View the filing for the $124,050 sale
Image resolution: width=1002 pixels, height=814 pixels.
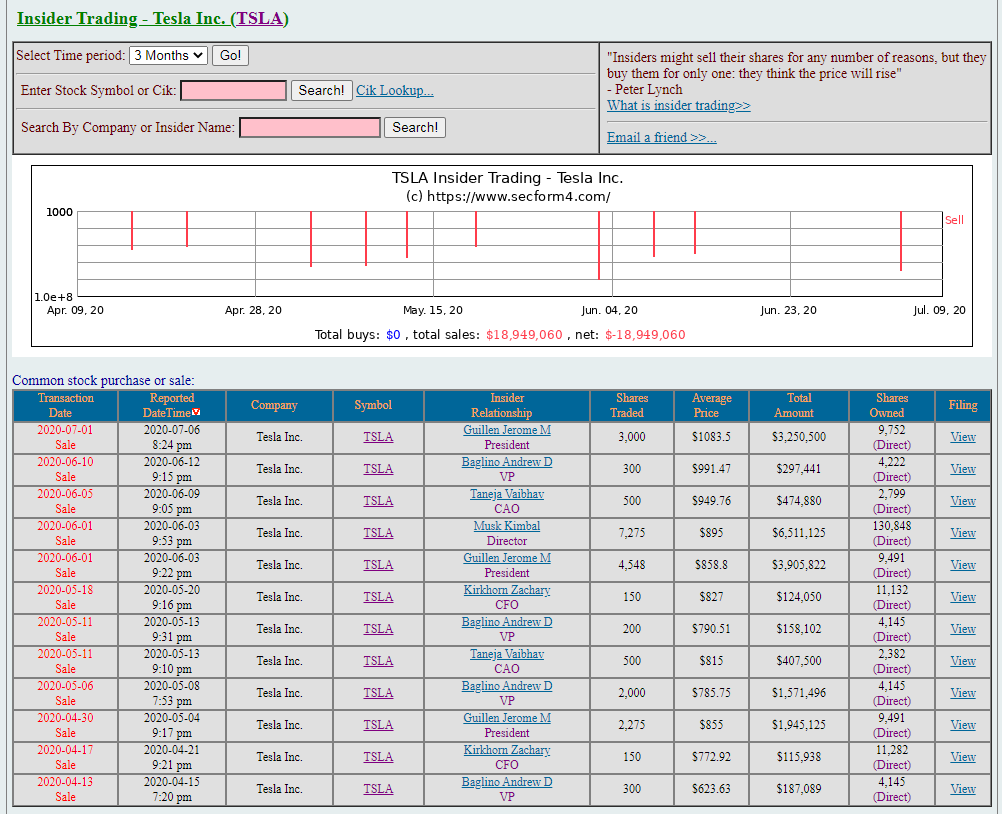point(962,597)
